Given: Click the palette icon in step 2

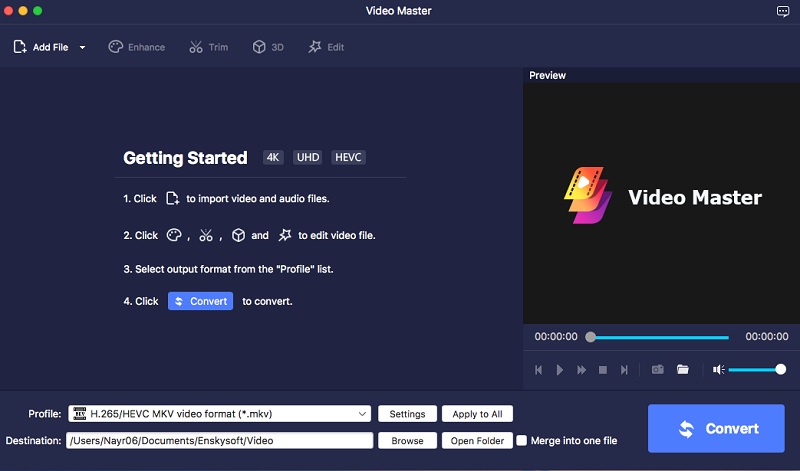Looking at the screenshot, I should tap(174, 235).
